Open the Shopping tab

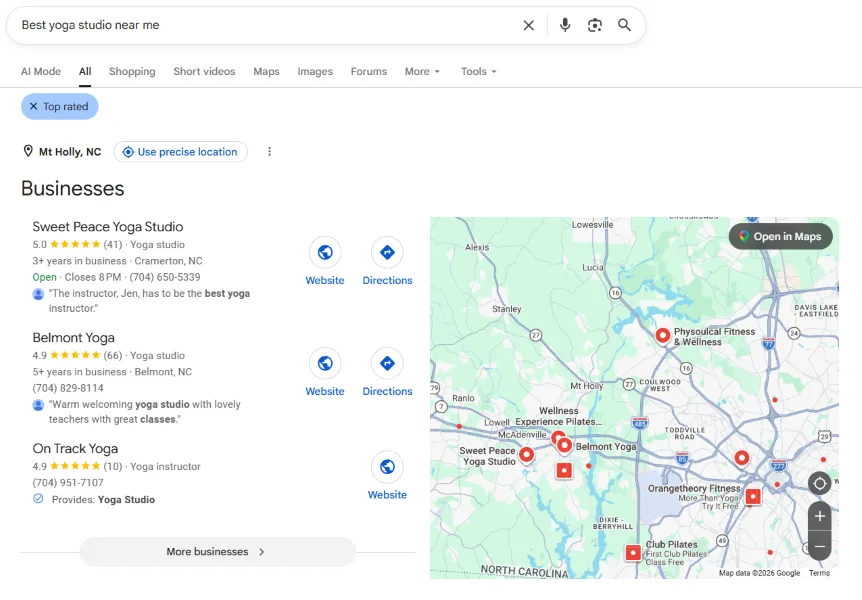tap(132, 71)
